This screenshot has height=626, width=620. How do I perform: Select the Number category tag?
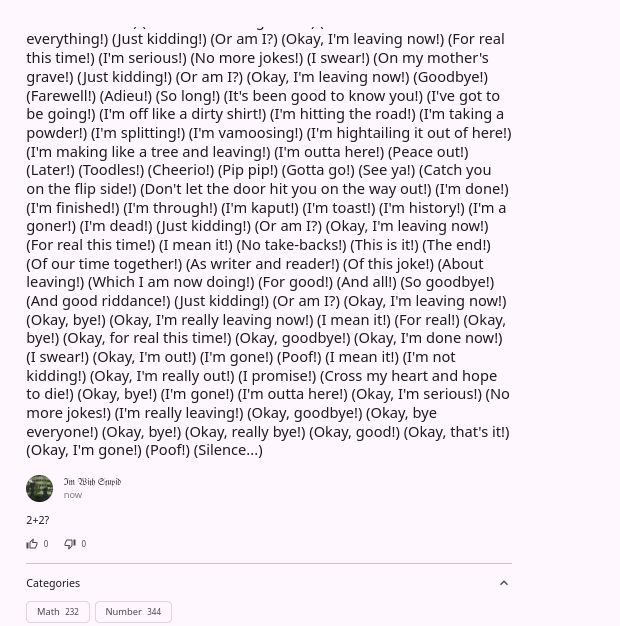[133, 611]
